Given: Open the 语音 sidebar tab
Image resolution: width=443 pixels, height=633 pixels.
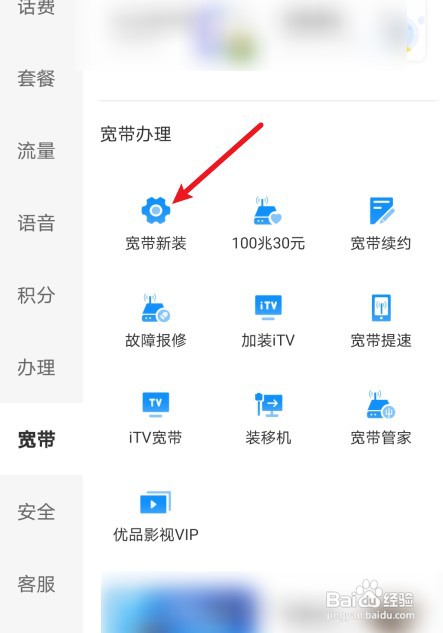Looking at the screenshot, I should click(36, 223).
